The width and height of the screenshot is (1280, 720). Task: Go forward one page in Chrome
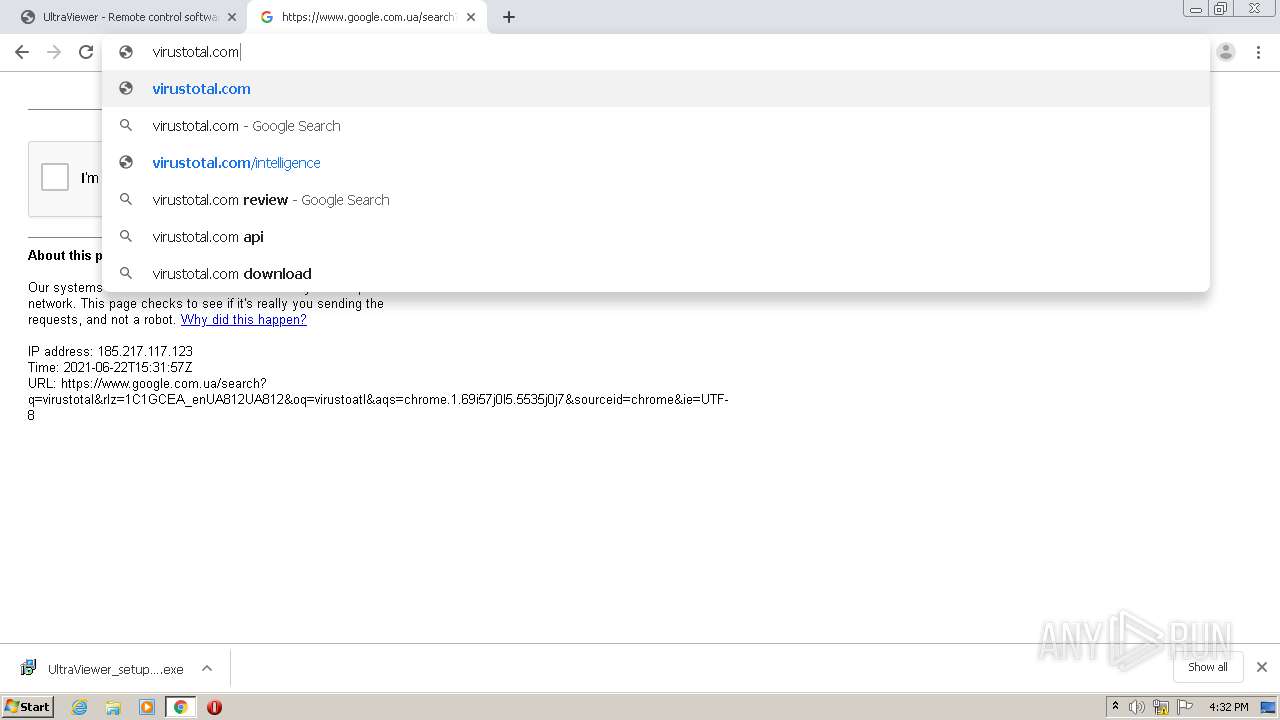(54, 52)
